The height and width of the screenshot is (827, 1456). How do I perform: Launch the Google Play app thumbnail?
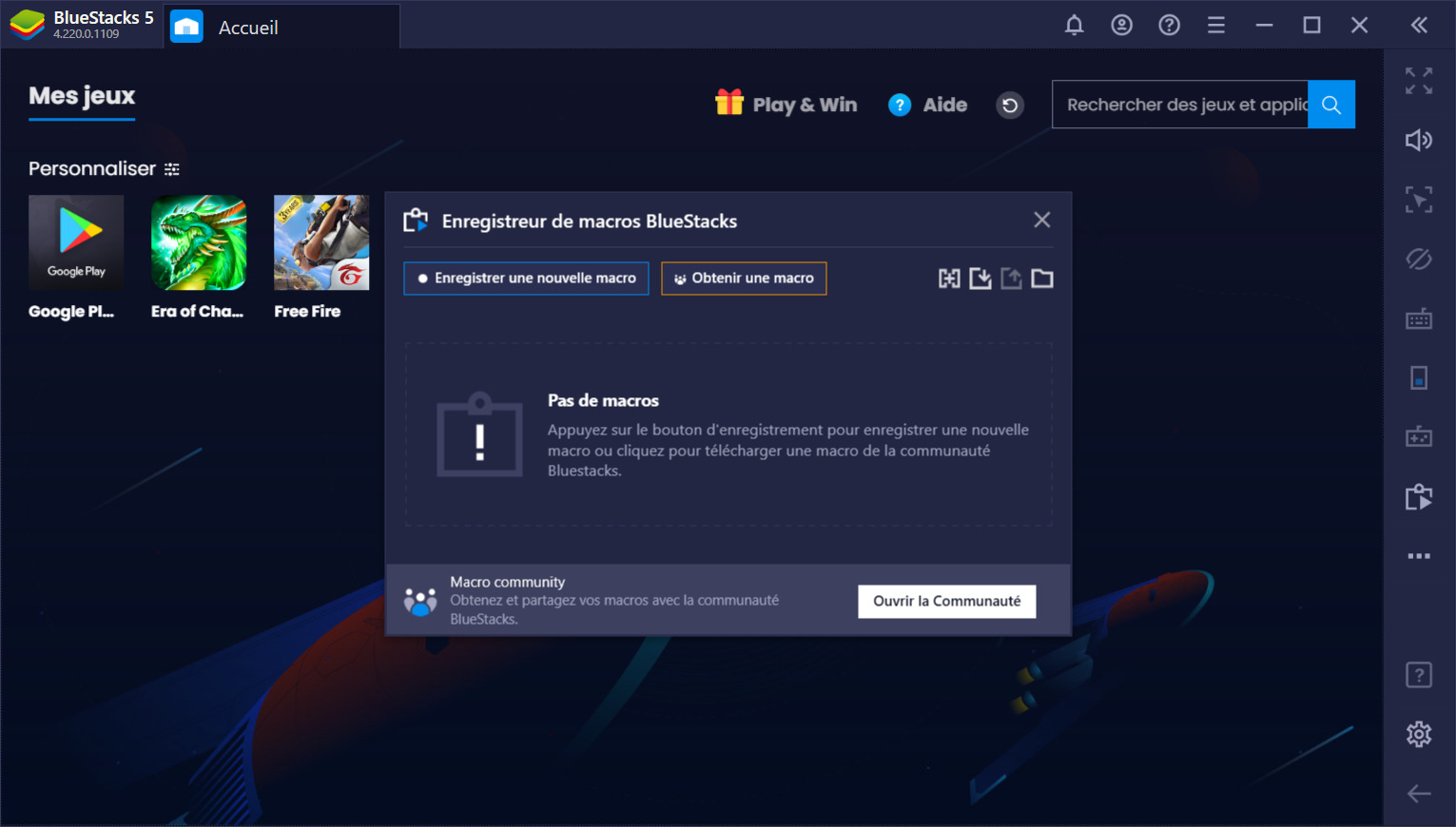(76, 242)
